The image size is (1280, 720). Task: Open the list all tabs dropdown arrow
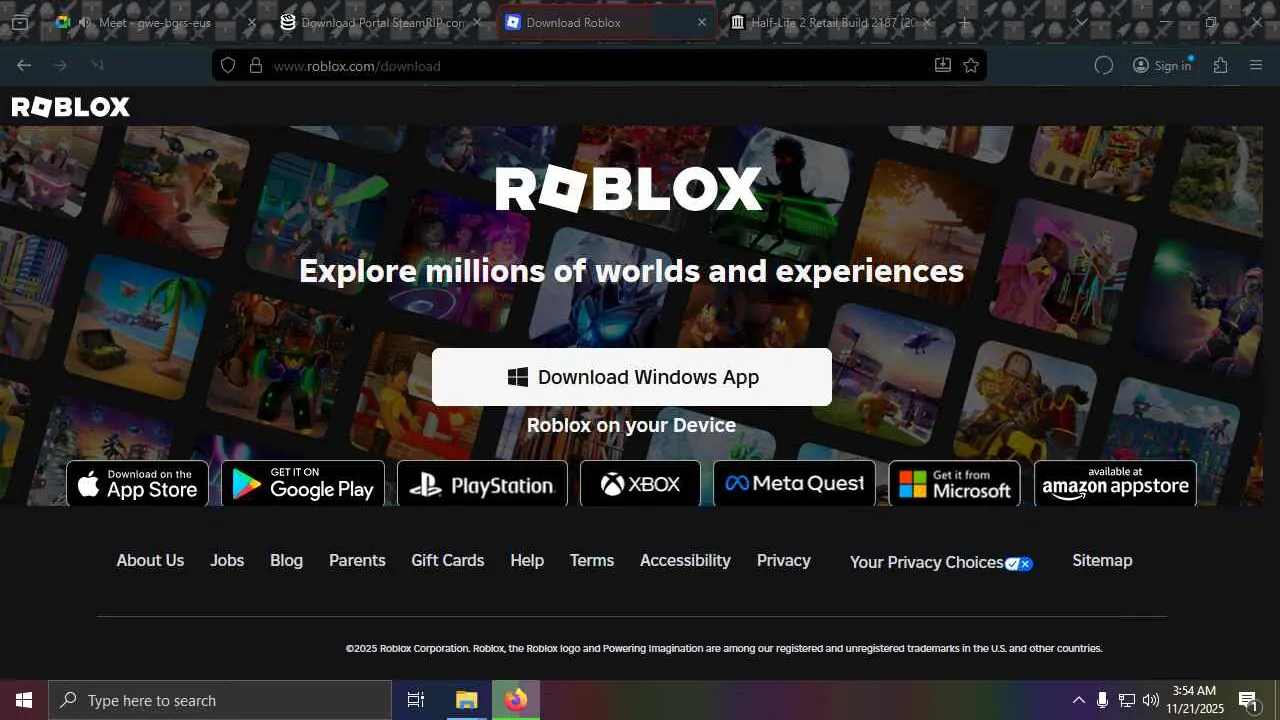pyautogui.click(x=1081, y=22)
